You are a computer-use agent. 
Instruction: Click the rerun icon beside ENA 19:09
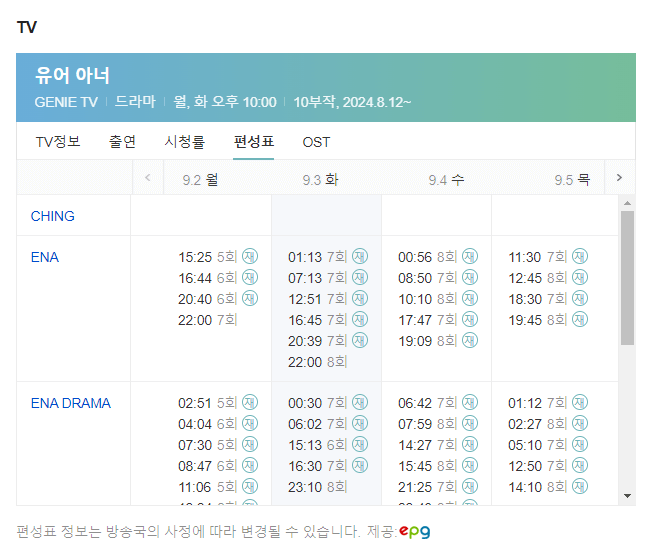pyautogui.click(x=470, y=340)
